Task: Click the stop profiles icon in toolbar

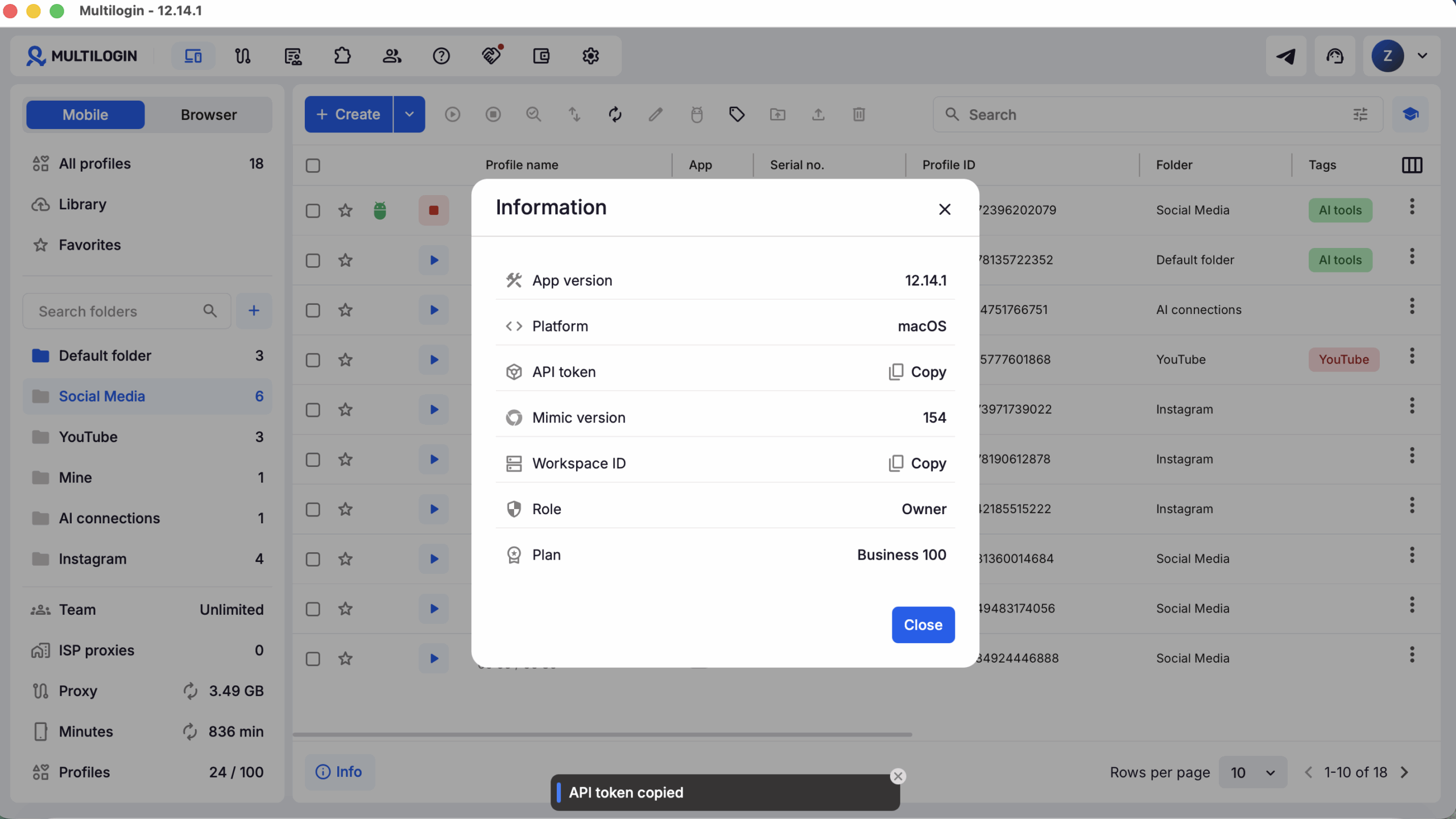Action: pyautogui.click(x=493, y=114)
